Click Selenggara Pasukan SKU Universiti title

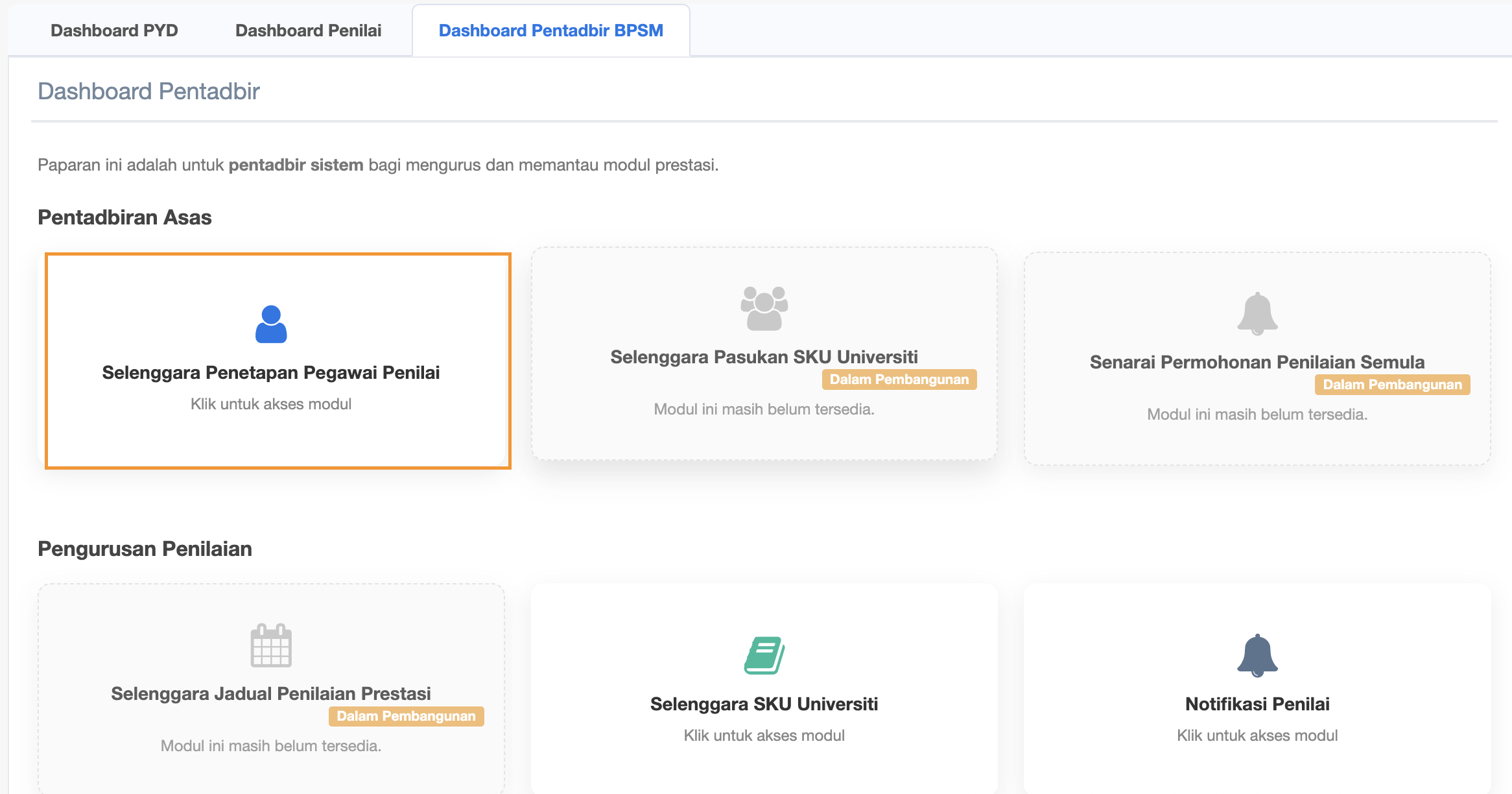click(x=764, y=357)
